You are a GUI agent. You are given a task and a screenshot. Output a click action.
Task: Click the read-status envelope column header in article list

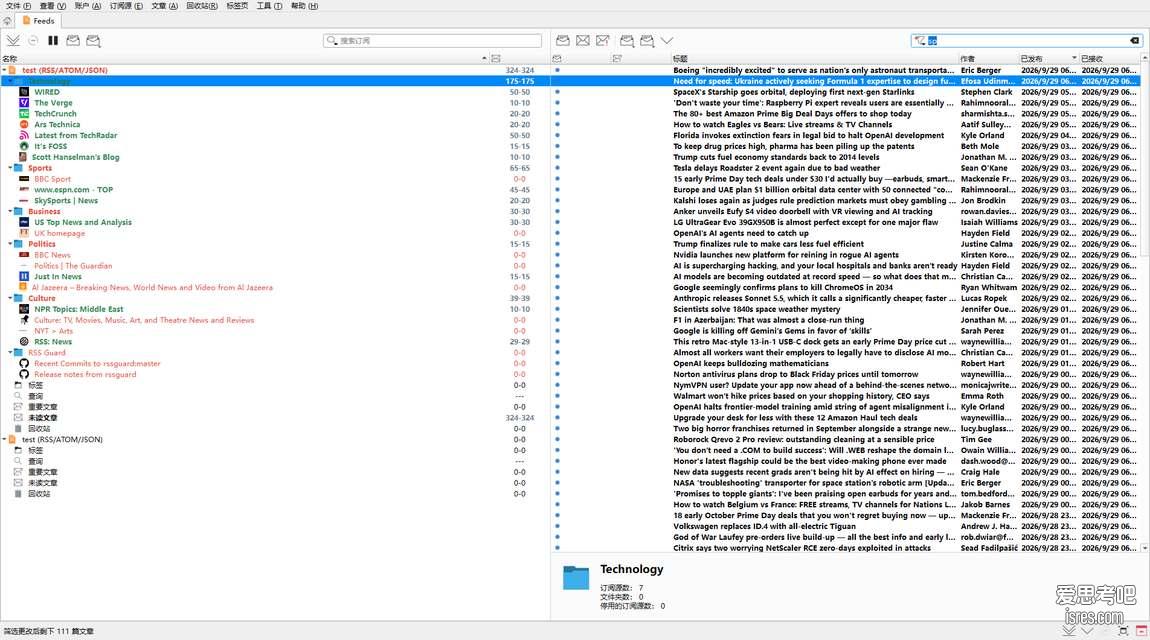pyautogui.click(x=557, y=58)
